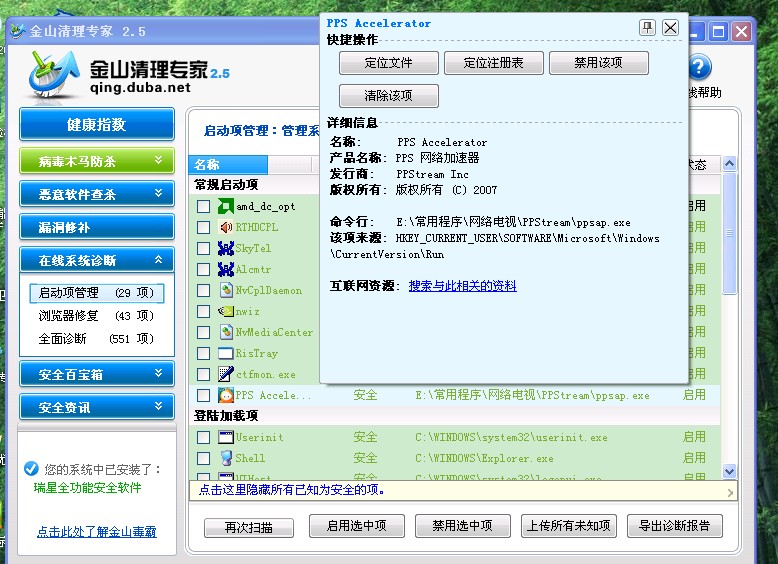The image size is (778, 564).
Task: Click the RTHDCPL speaker icon
Action: (226, 227)
